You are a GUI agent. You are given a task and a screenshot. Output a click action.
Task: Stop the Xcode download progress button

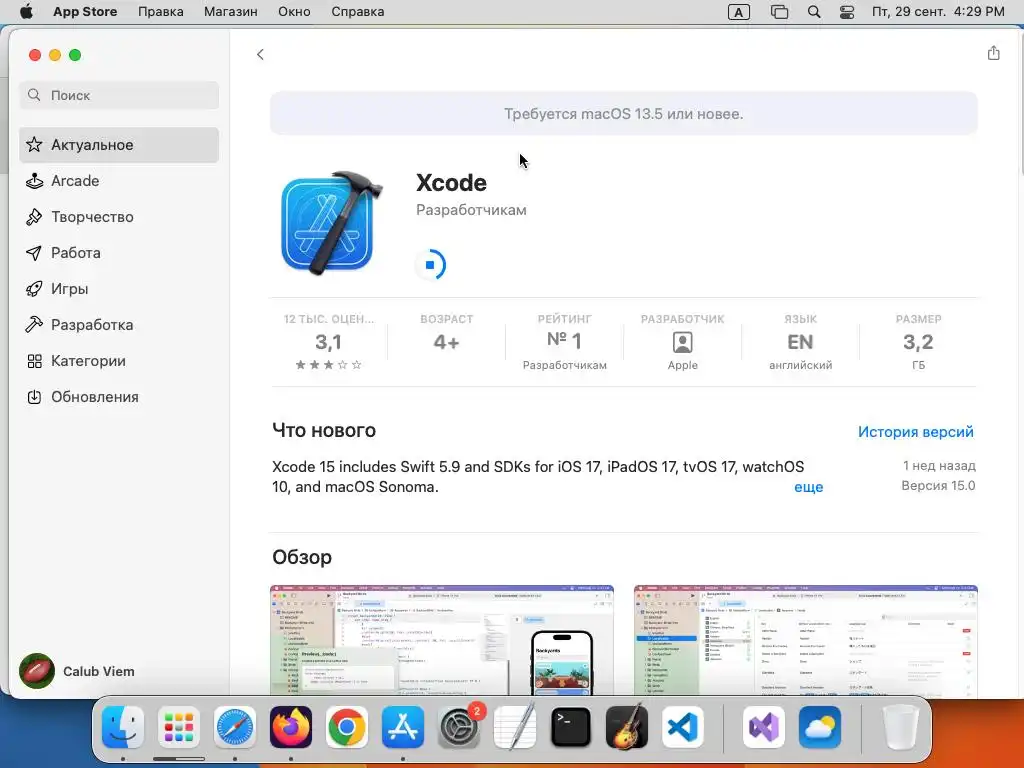point(430,264)
